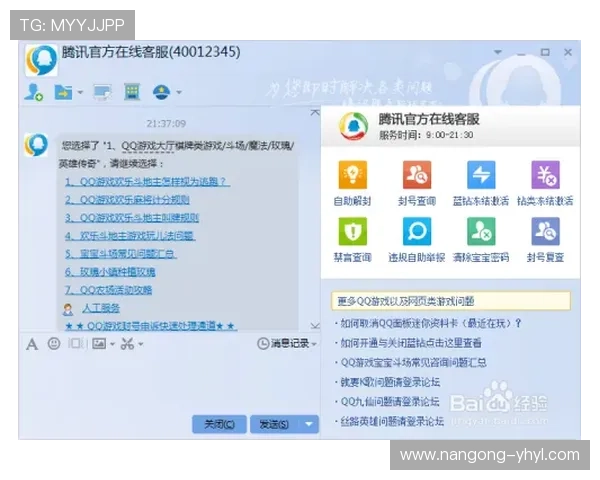The width and height of the screenshot is (600, 480).
Task: Click the scissors screenshot icon
Action: pyautogui.click(x=127, y=344)
